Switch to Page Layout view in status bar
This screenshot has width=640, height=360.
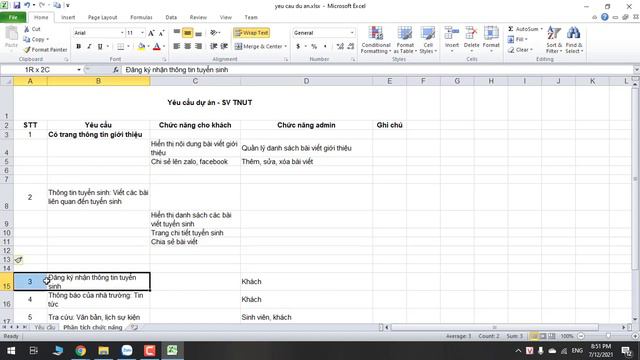pos(543,336)
